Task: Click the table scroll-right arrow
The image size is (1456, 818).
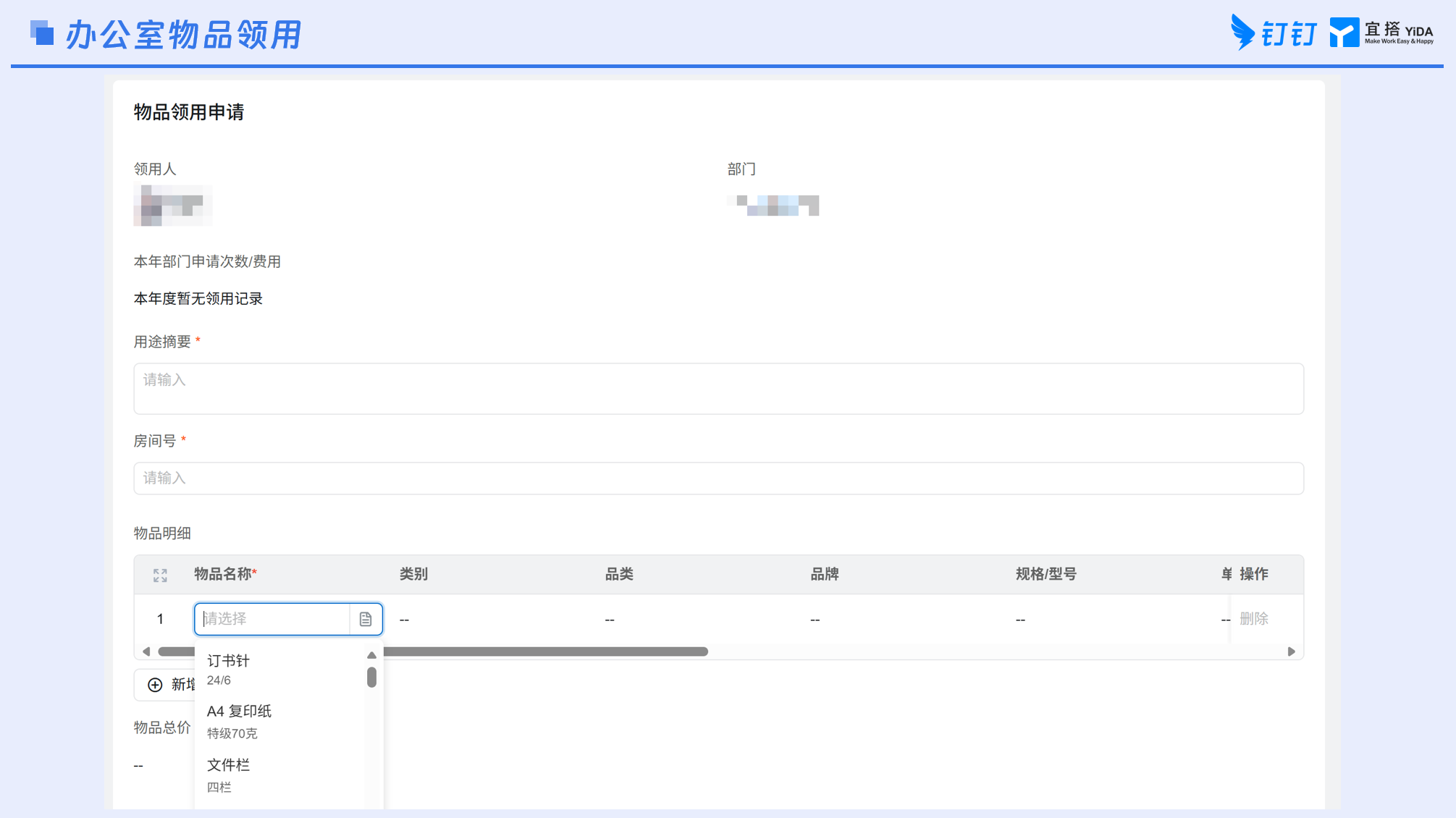Action: coord(1291,652)
